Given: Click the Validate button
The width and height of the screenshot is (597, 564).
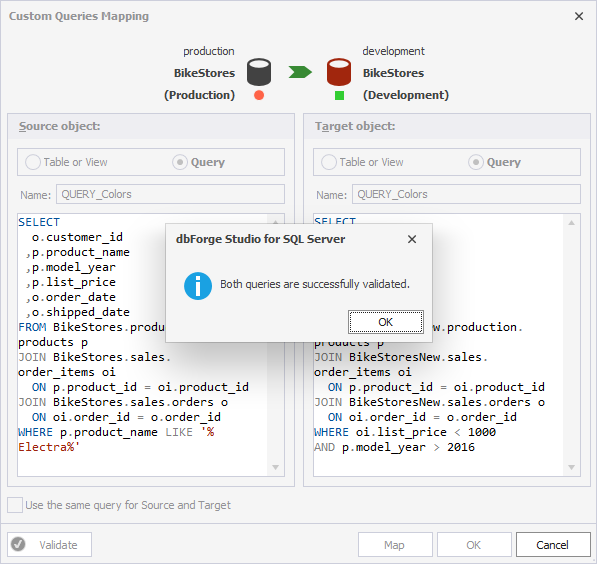Looking at the screenshot, I should pos(49,545).
